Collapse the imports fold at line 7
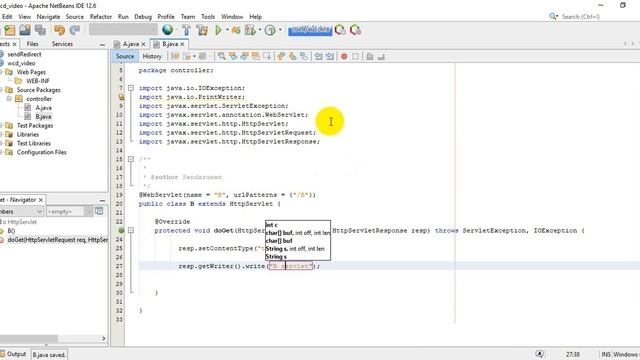The image size is (640, 360). coord(131,88)
